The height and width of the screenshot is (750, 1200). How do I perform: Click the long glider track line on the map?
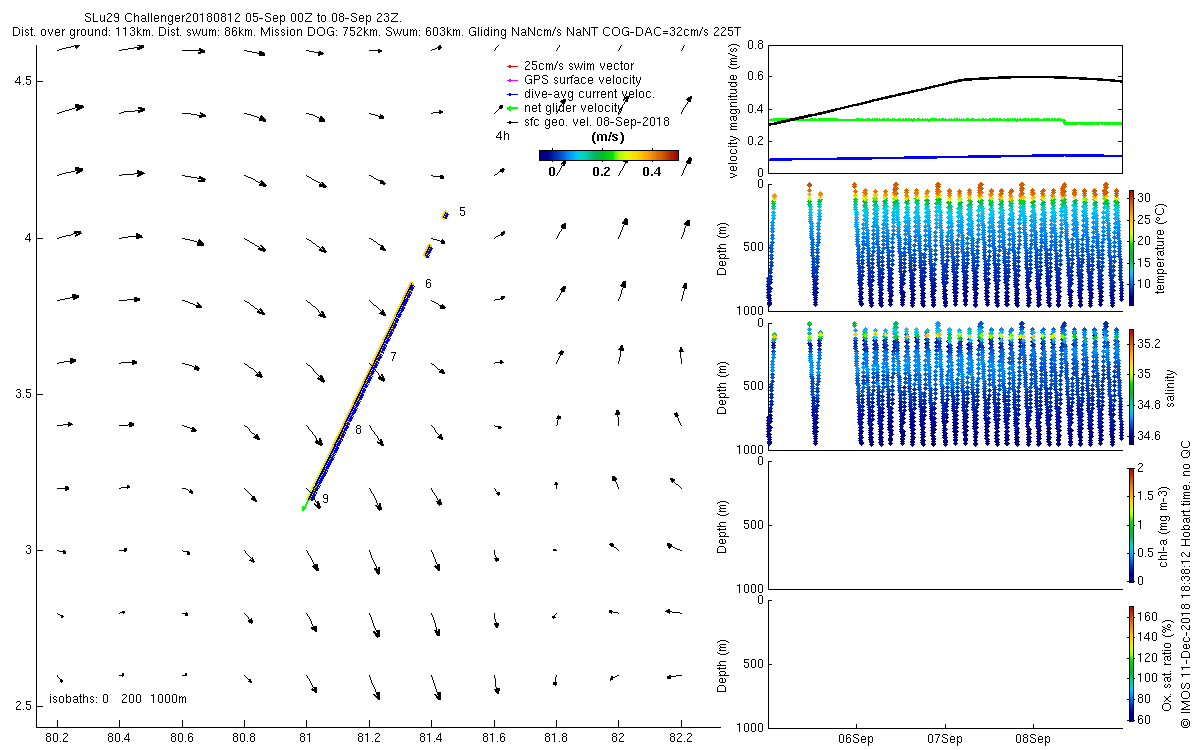[360, 394]
